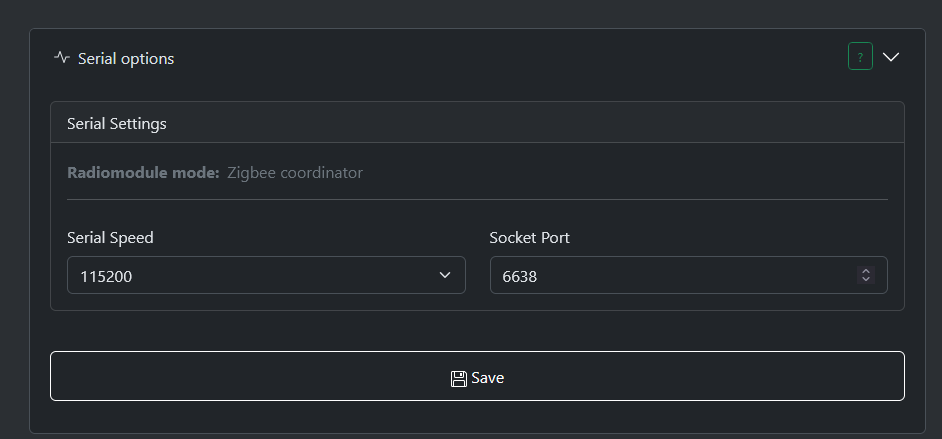This screenshot has width=942, height=439.
Task: Click the Serial options section title
Action: pos(126,59)
